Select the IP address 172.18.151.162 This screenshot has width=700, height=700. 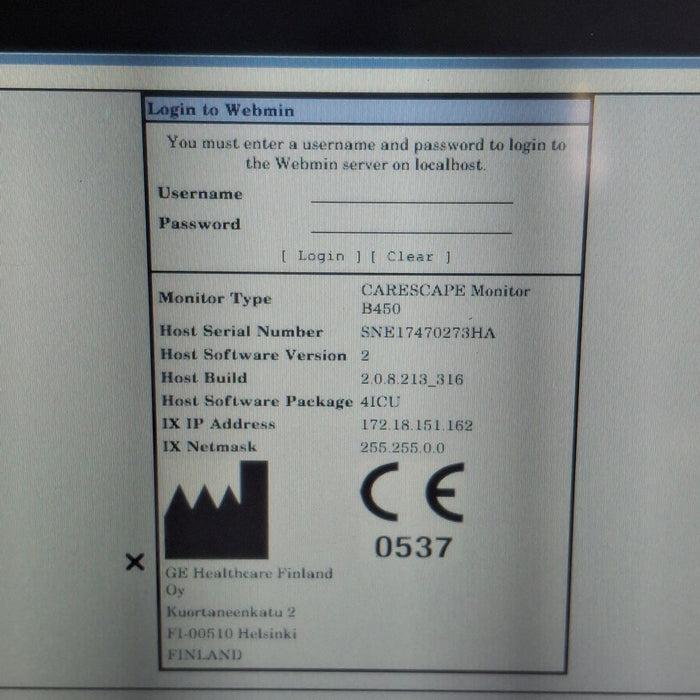click(417, 425)
